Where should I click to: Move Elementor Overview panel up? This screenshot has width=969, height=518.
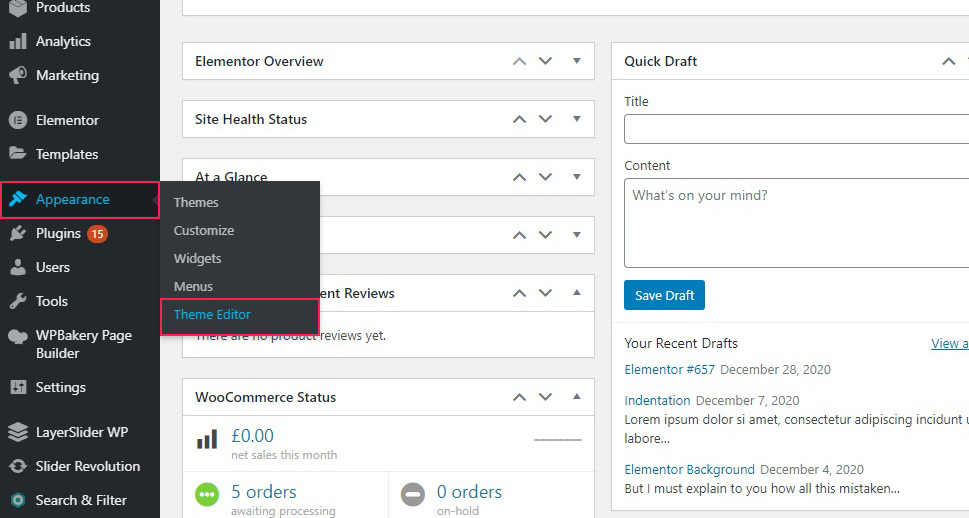[520, 61]
